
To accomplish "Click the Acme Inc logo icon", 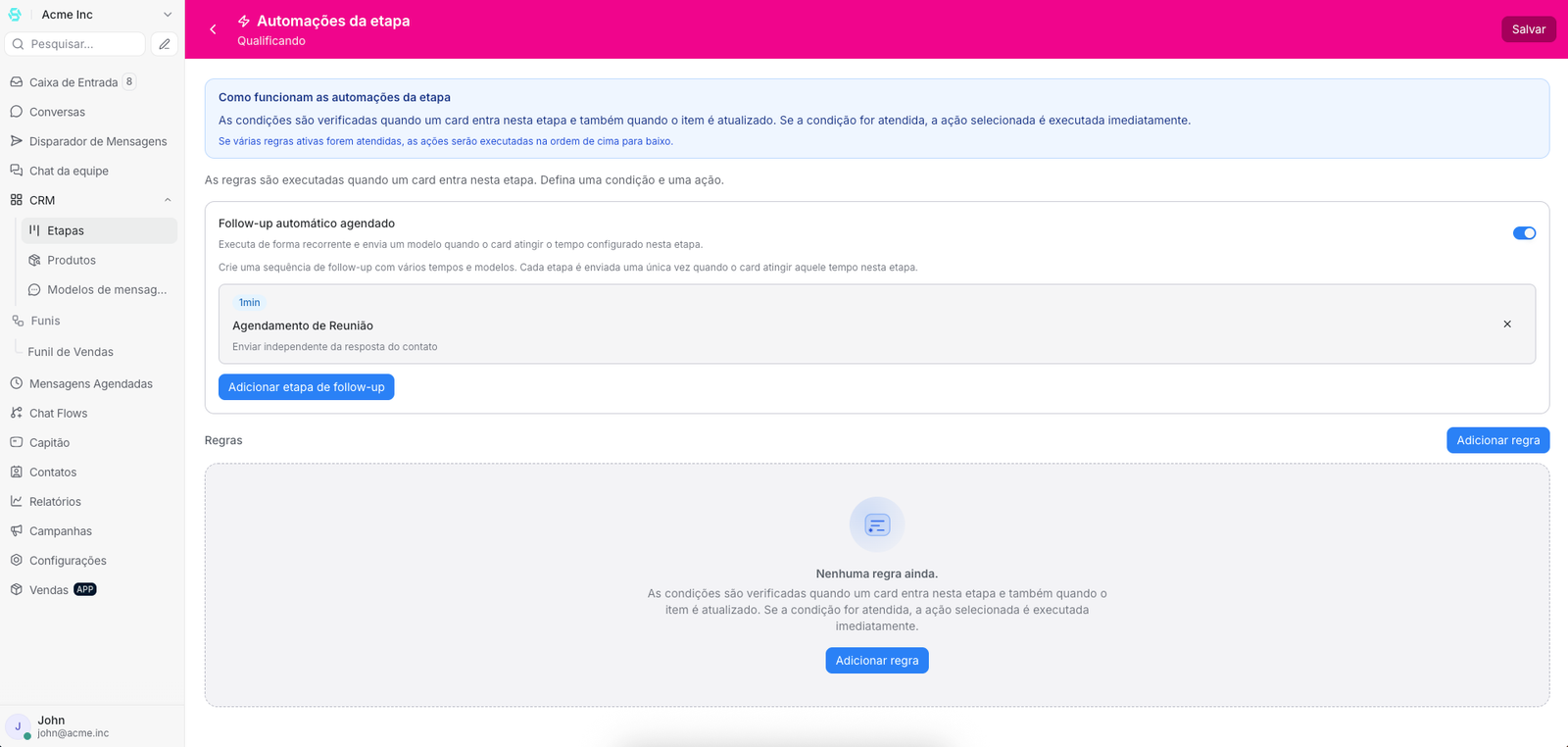I will coord(15,15).
